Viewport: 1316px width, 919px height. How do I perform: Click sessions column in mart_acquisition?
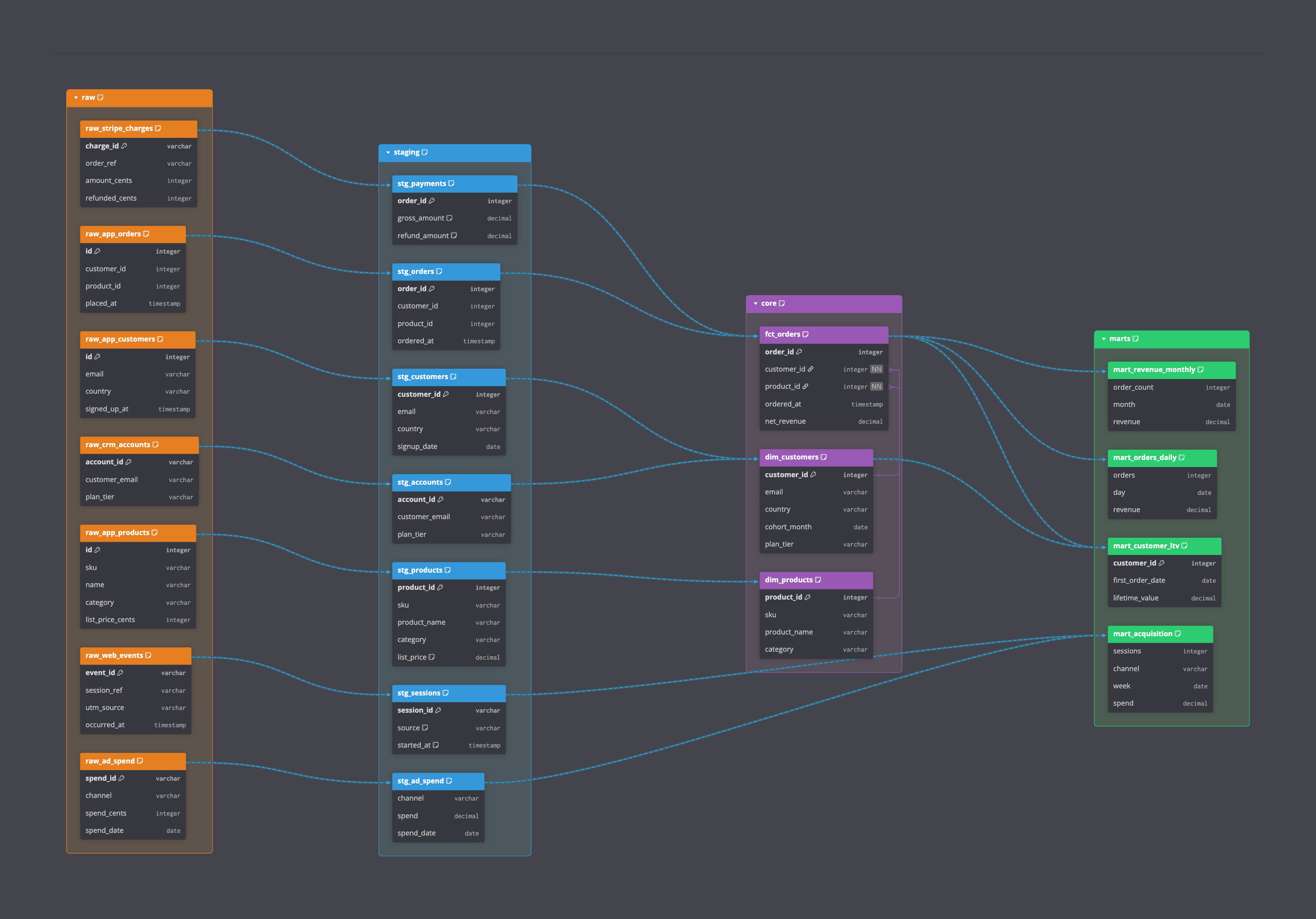[x=1160, y=651]
